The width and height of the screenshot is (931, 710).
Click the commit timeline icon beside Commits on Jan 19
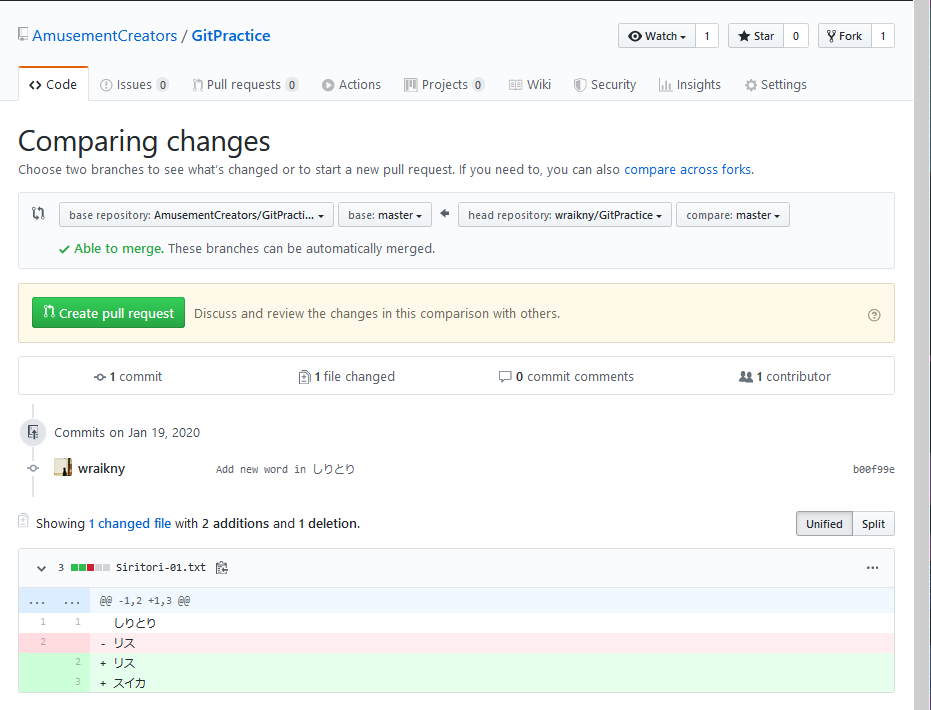click(33, 432)
